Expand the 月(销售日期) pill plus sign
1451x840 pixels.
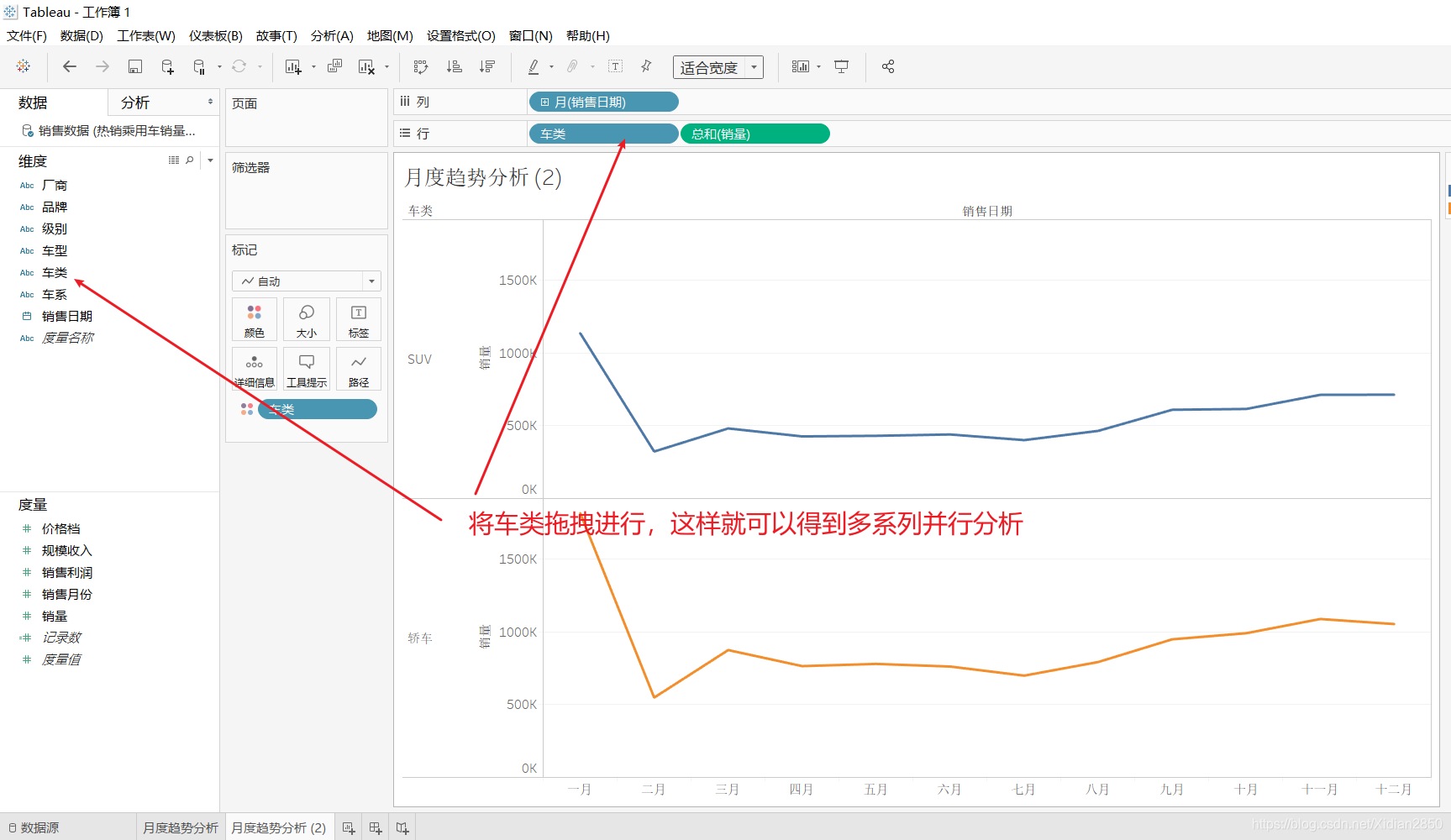coord(544,102)
